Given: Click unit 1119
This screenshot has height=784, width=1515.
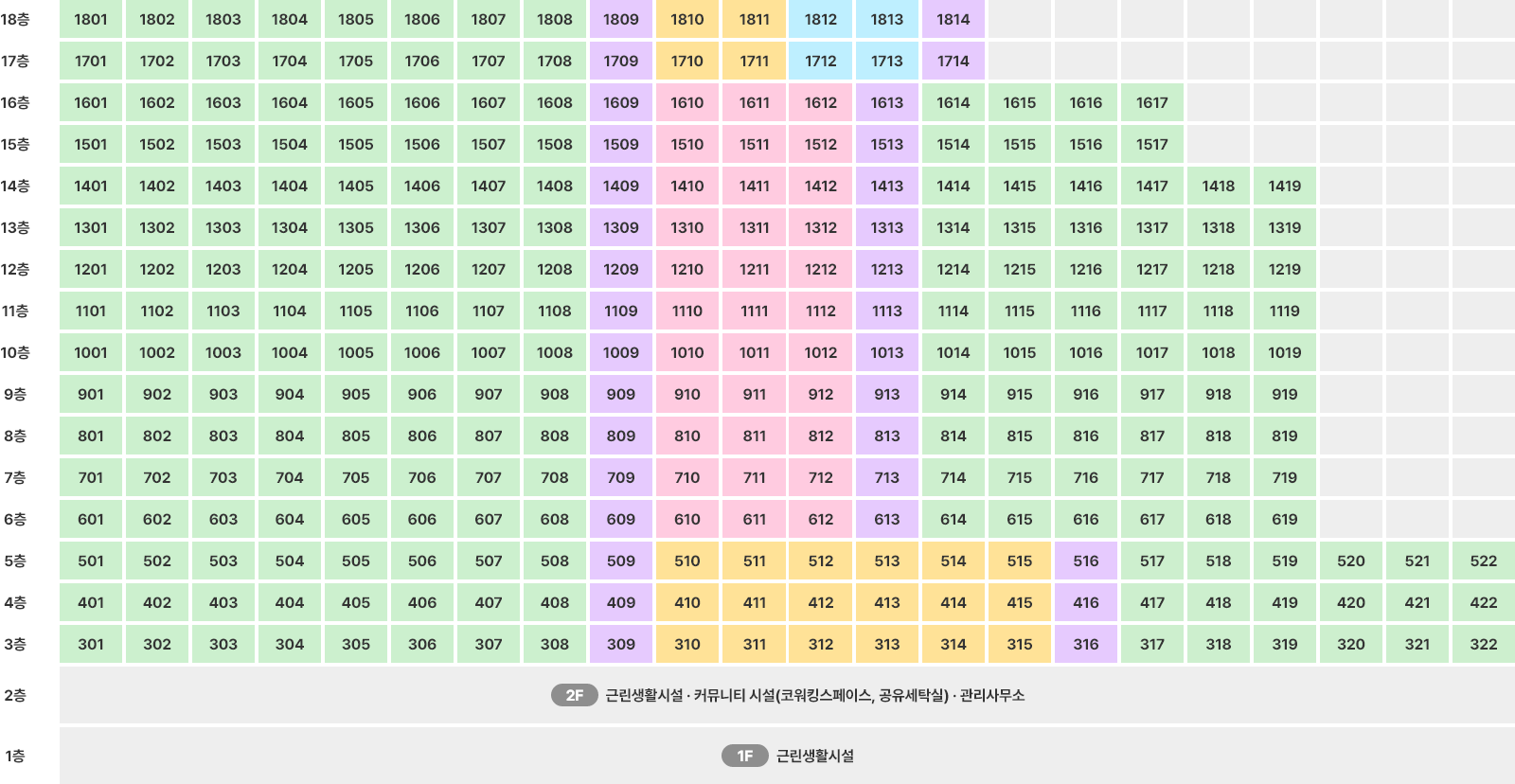Looking at the screenshot, I should point(1284,311).
